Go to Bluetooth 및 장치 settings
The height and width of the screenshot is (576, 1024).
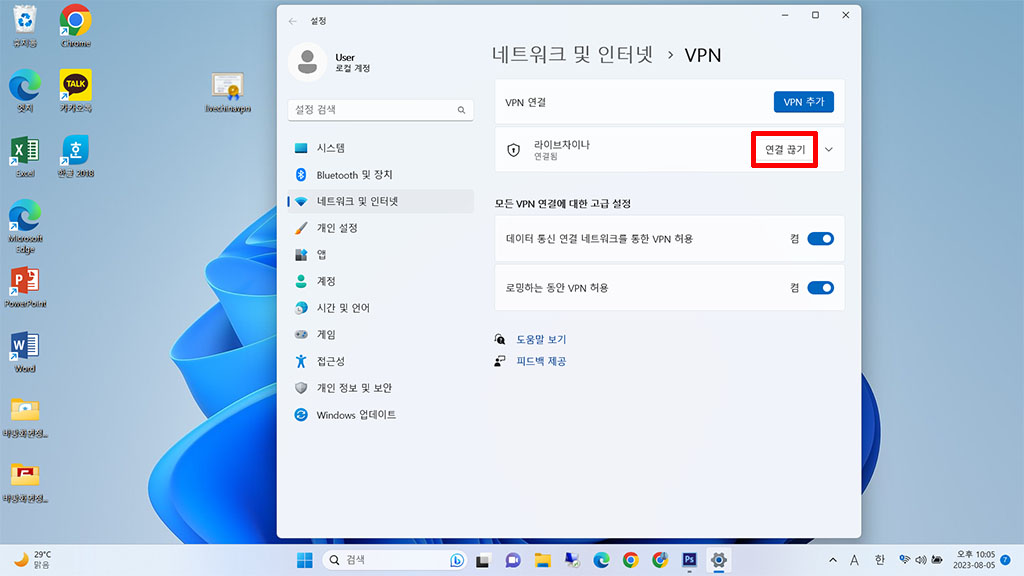tap(381, 175)
